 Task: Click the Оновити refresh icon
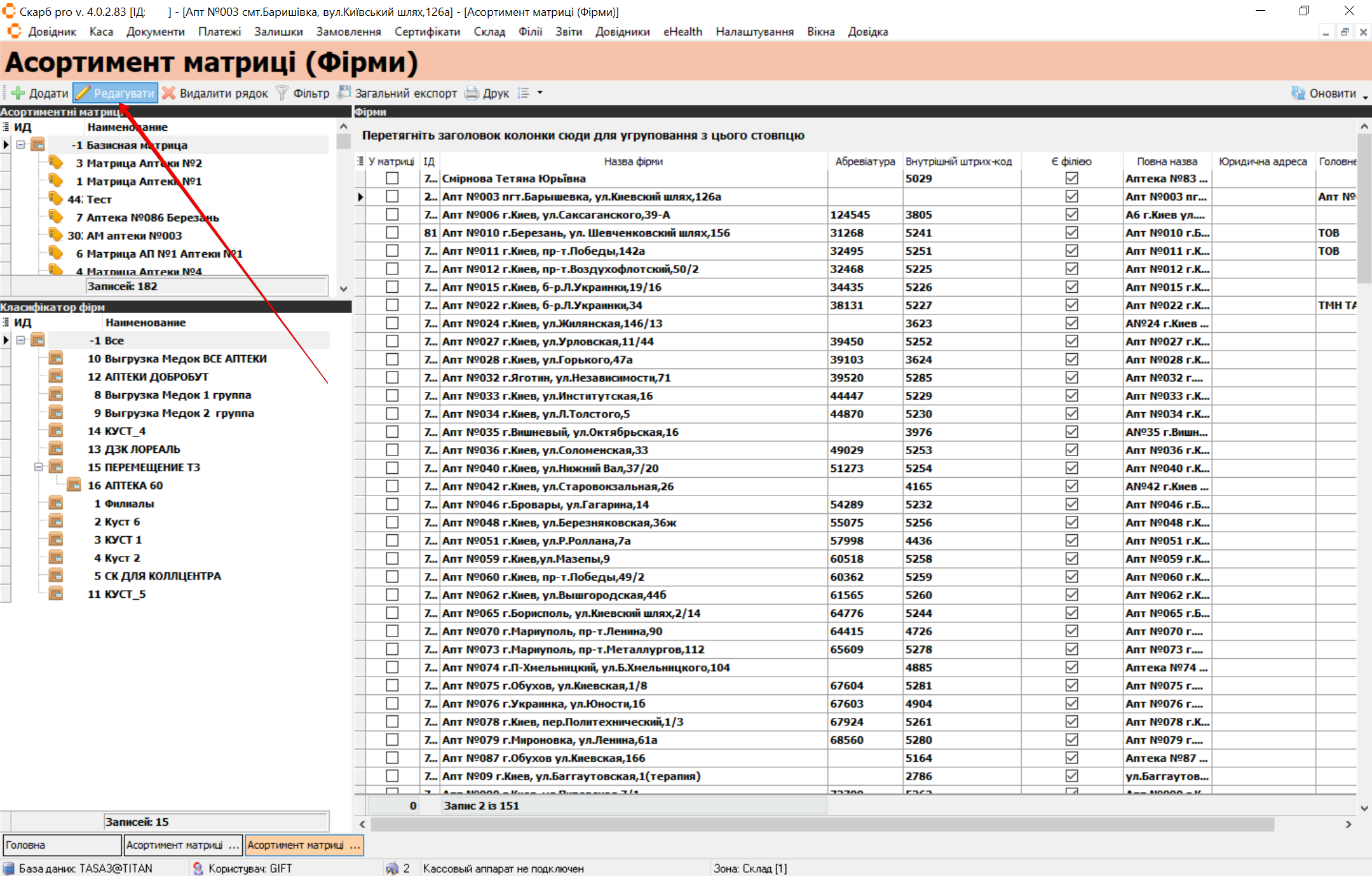1298,93
